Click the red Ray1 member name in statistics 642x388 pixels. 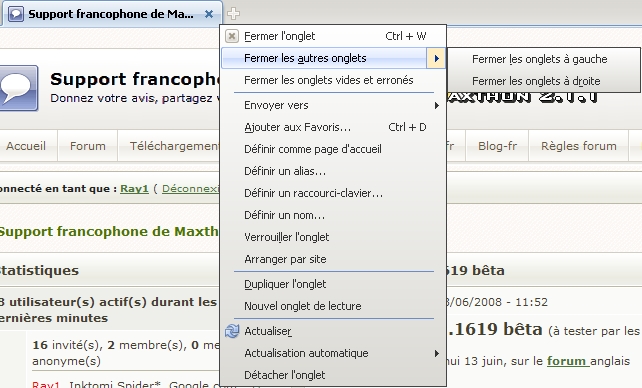point(46,384)
